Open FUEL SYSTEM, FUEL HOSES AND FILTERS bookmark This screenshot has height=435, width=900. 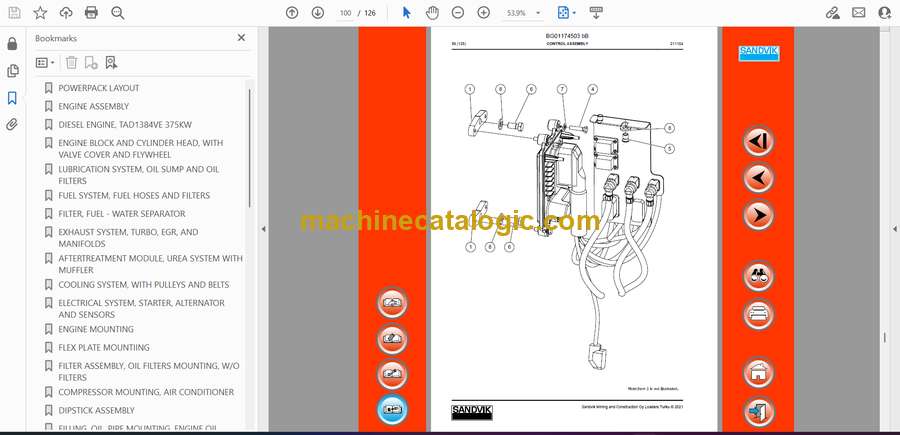point(134,195)
